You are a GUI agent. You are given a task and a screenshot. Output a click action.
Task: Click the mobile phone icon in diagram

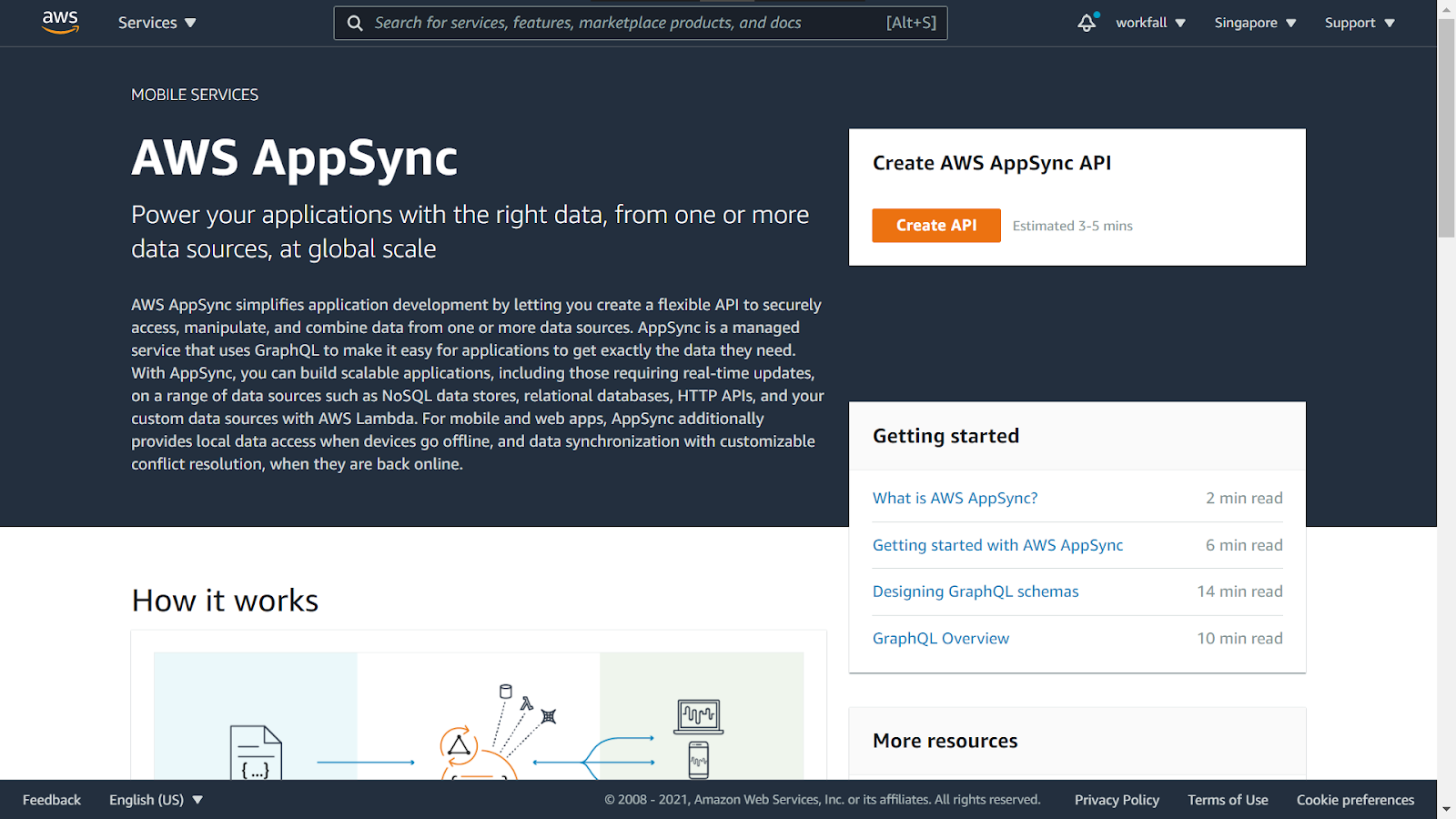(x=699, y=760)
